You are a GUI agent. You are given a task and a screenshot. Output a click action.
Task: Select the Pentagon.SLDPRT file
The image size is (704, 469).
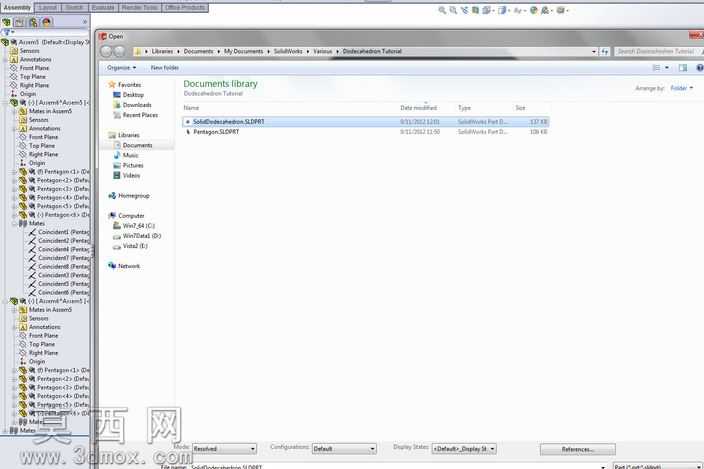pyautogui.click(x=365, y=132)
